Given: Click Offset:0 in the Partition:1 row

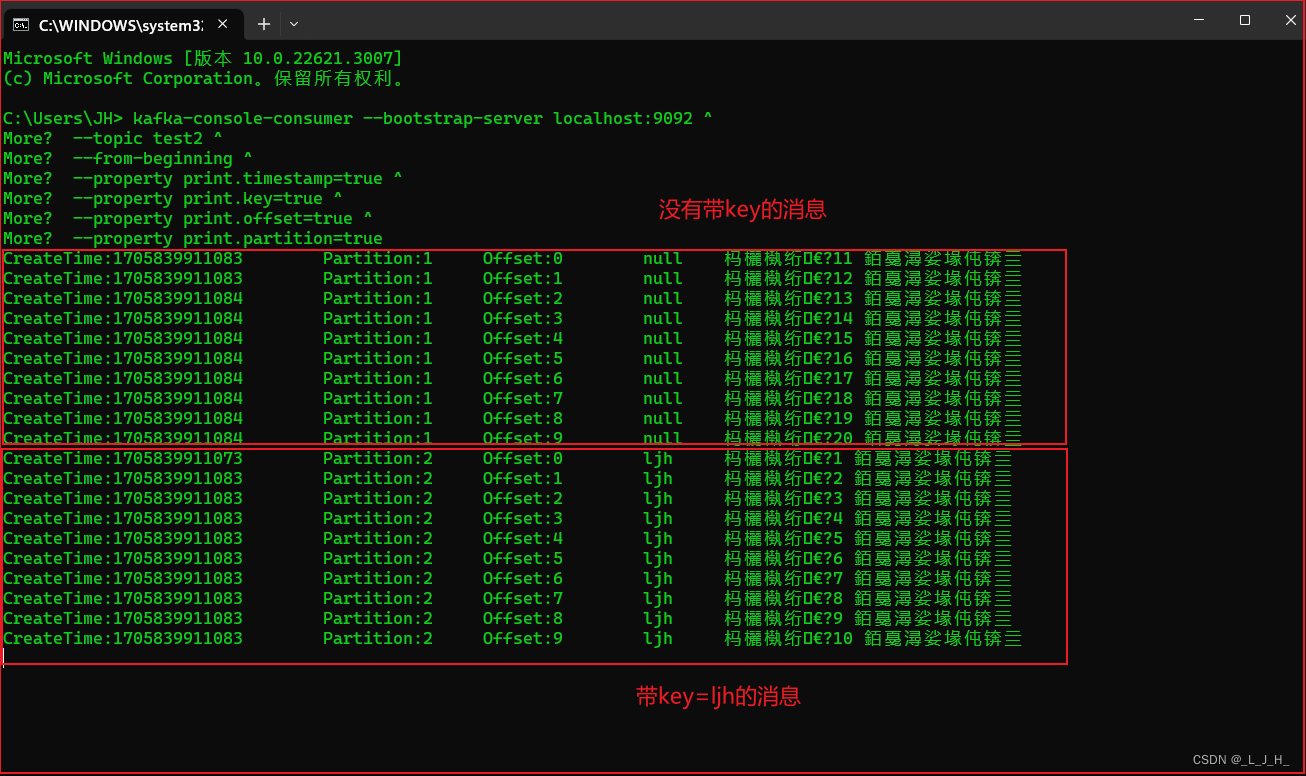Looking at the screenshot, I should (523, 258).
